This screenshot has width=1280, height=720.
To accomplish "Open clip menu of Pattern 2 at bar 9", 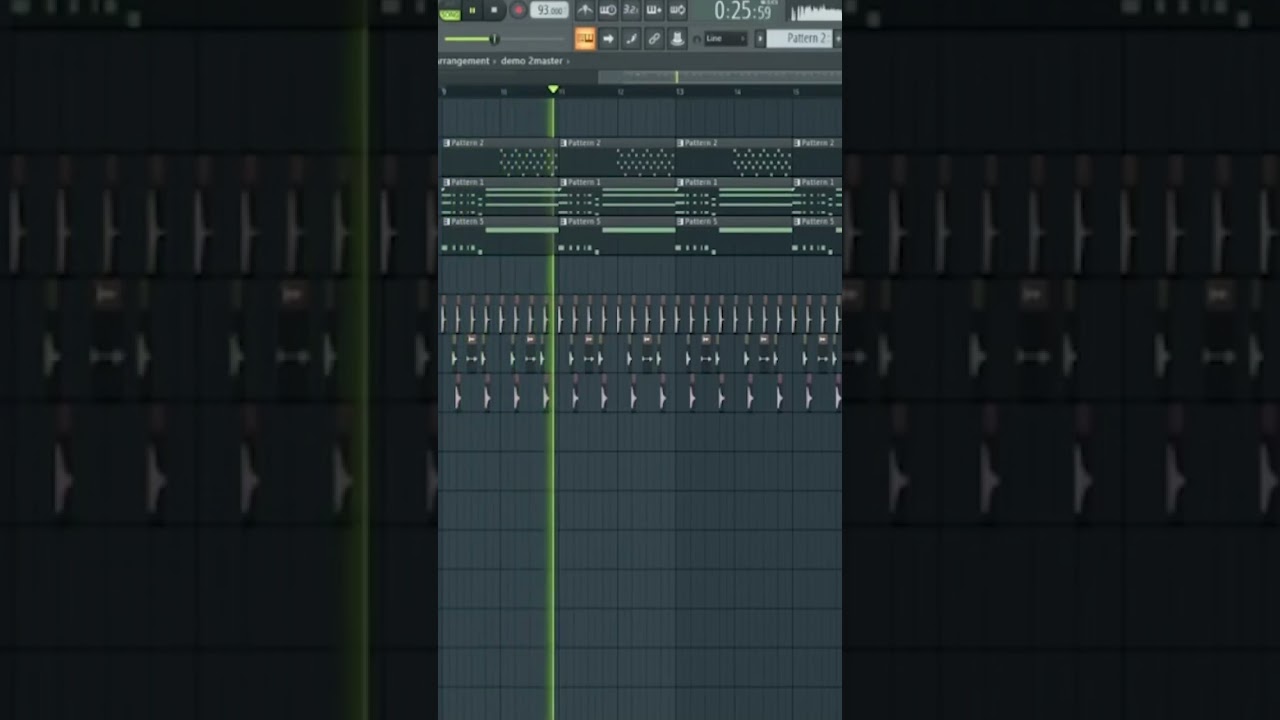I will coord(446,143).
